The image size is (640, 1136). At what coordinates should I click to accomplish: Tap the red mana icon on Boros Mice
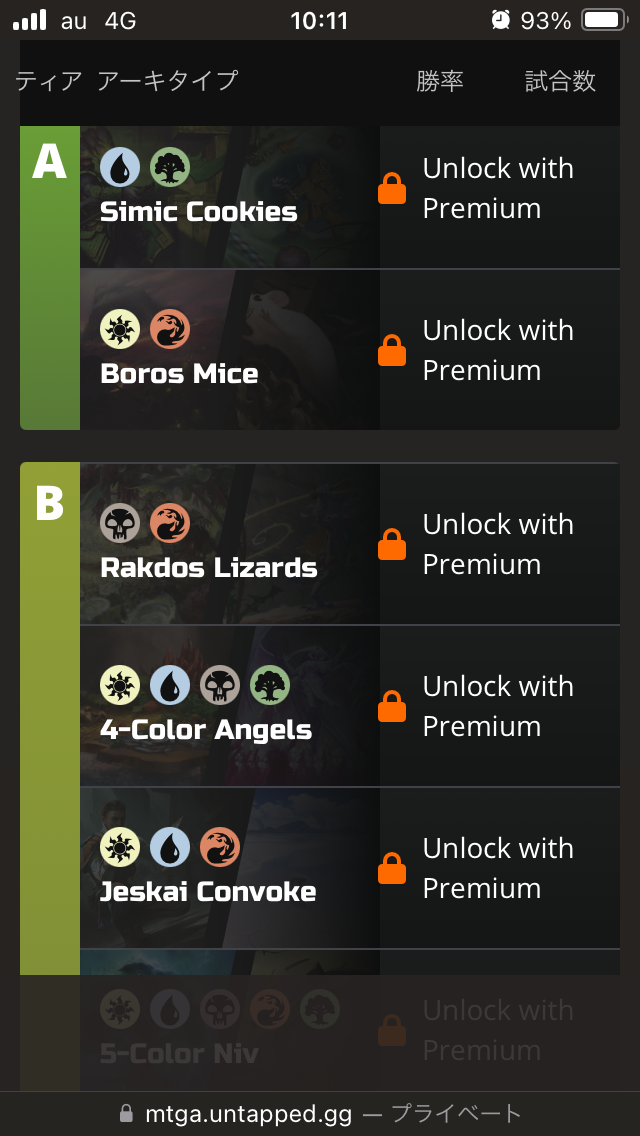click(x=170, y=329)
